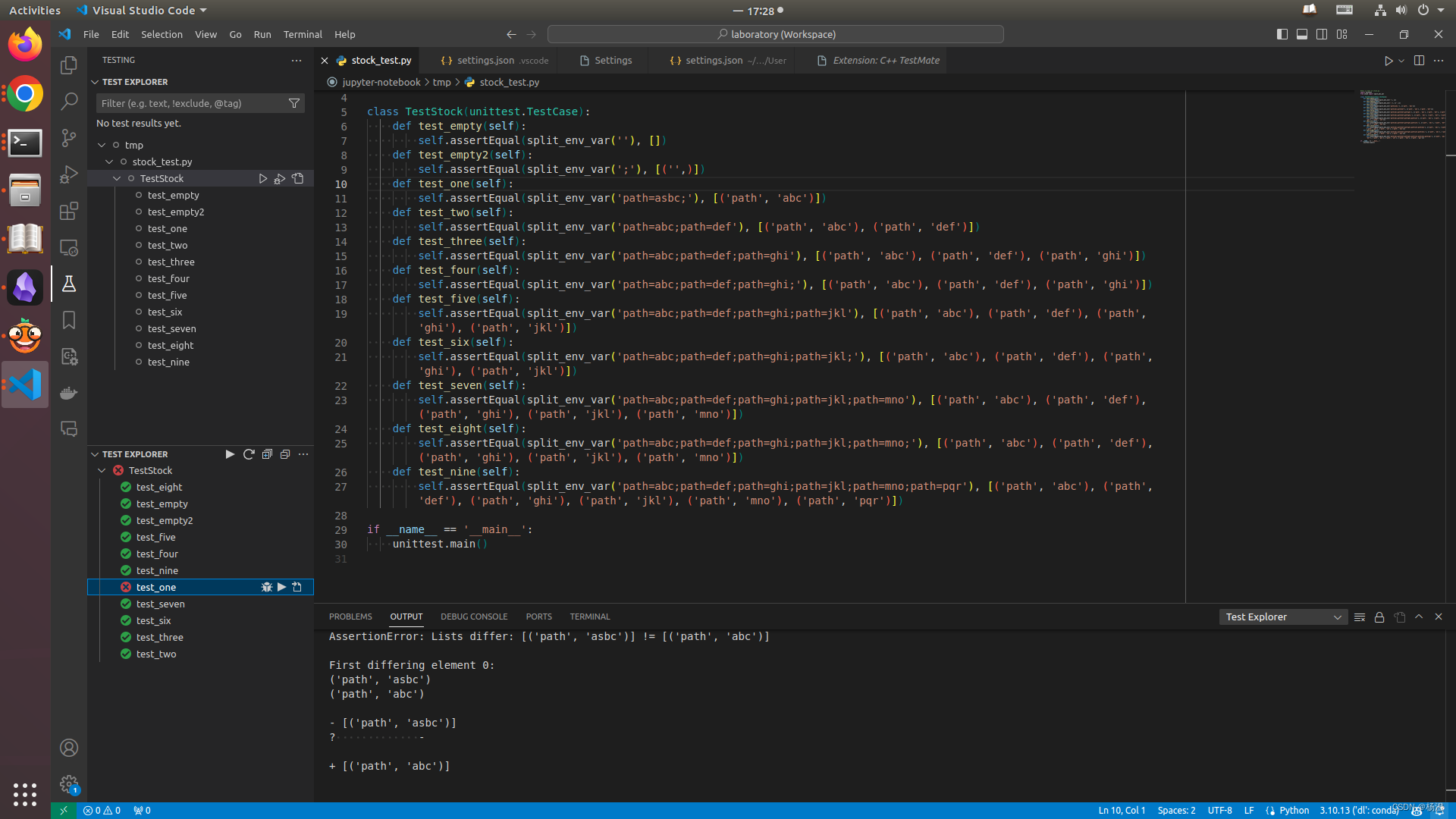This screenshot has width=1456, height=819.
Task: Click the filter funnel icon in test filter
Action: [x=294, y=103]
